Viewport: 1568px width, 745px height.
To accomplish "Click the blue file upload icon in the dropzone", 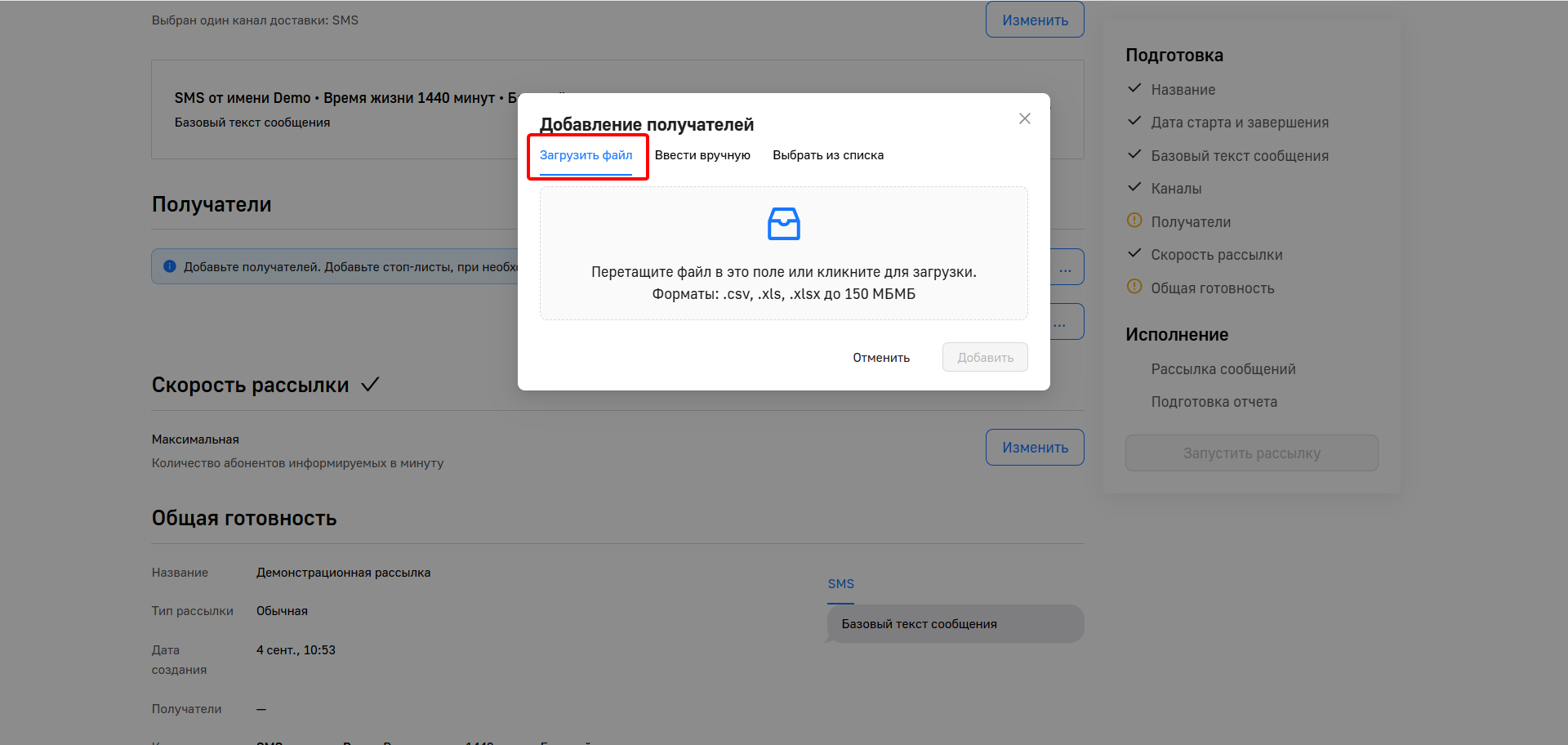I will (783, 223).
